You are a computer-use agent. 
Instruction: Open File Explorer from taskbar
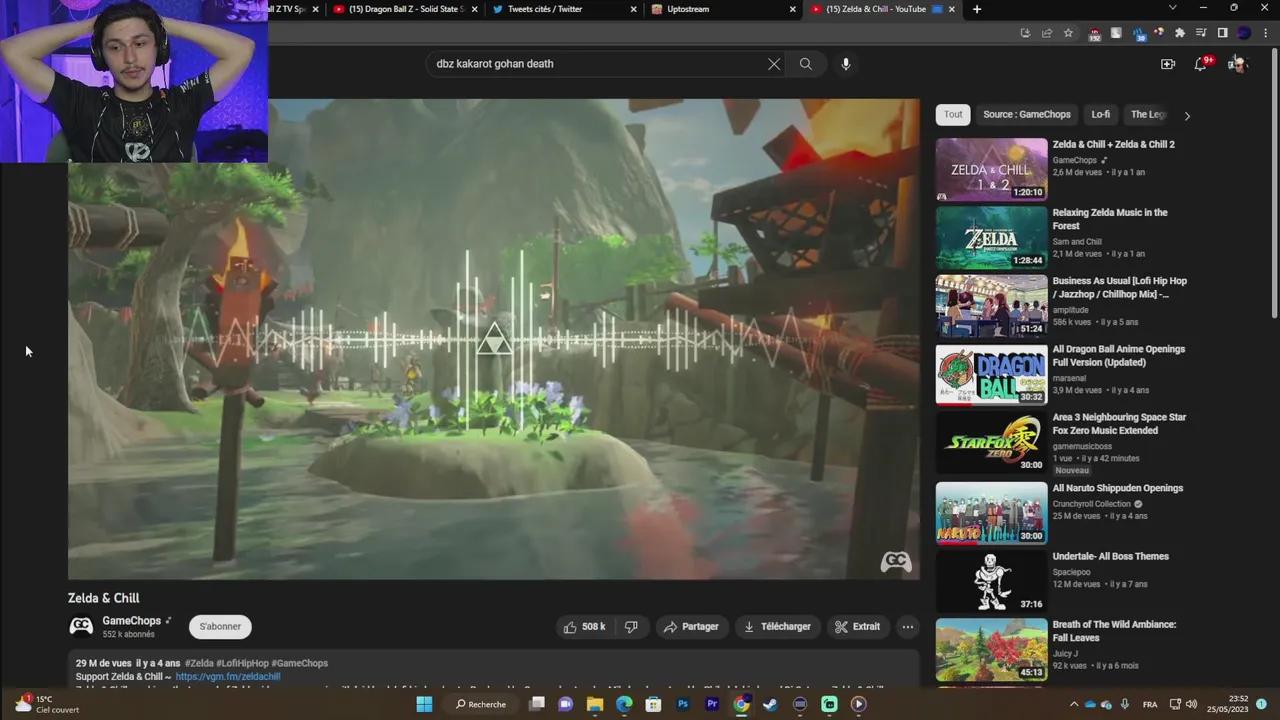click(x=595, y=704)
